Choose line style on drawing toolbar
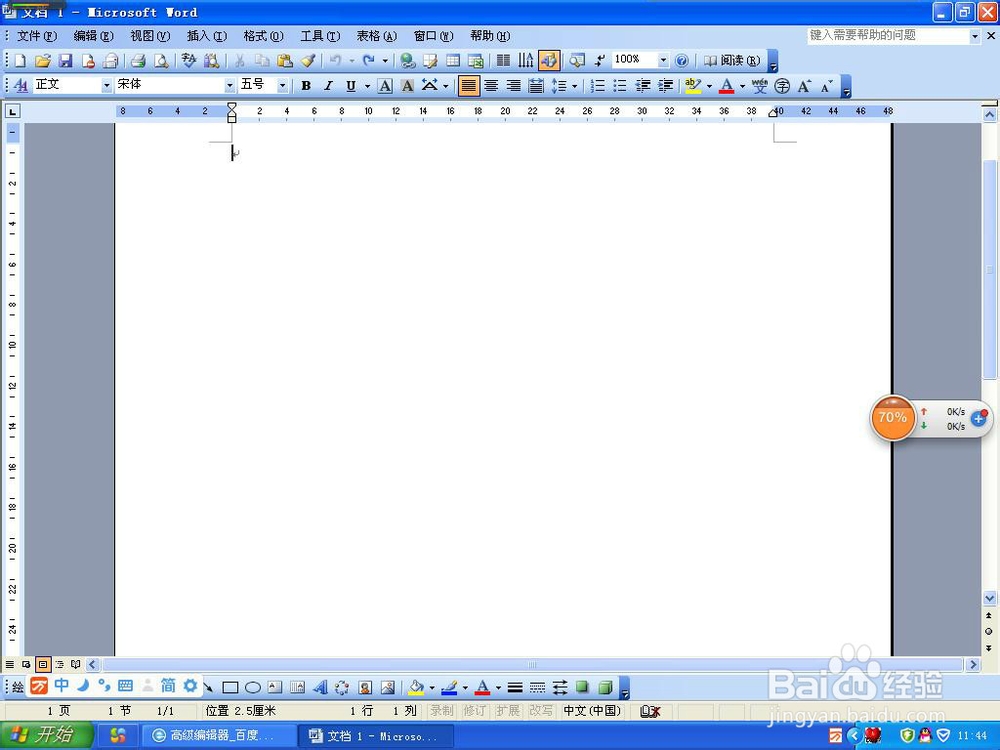 coord(515,688)
